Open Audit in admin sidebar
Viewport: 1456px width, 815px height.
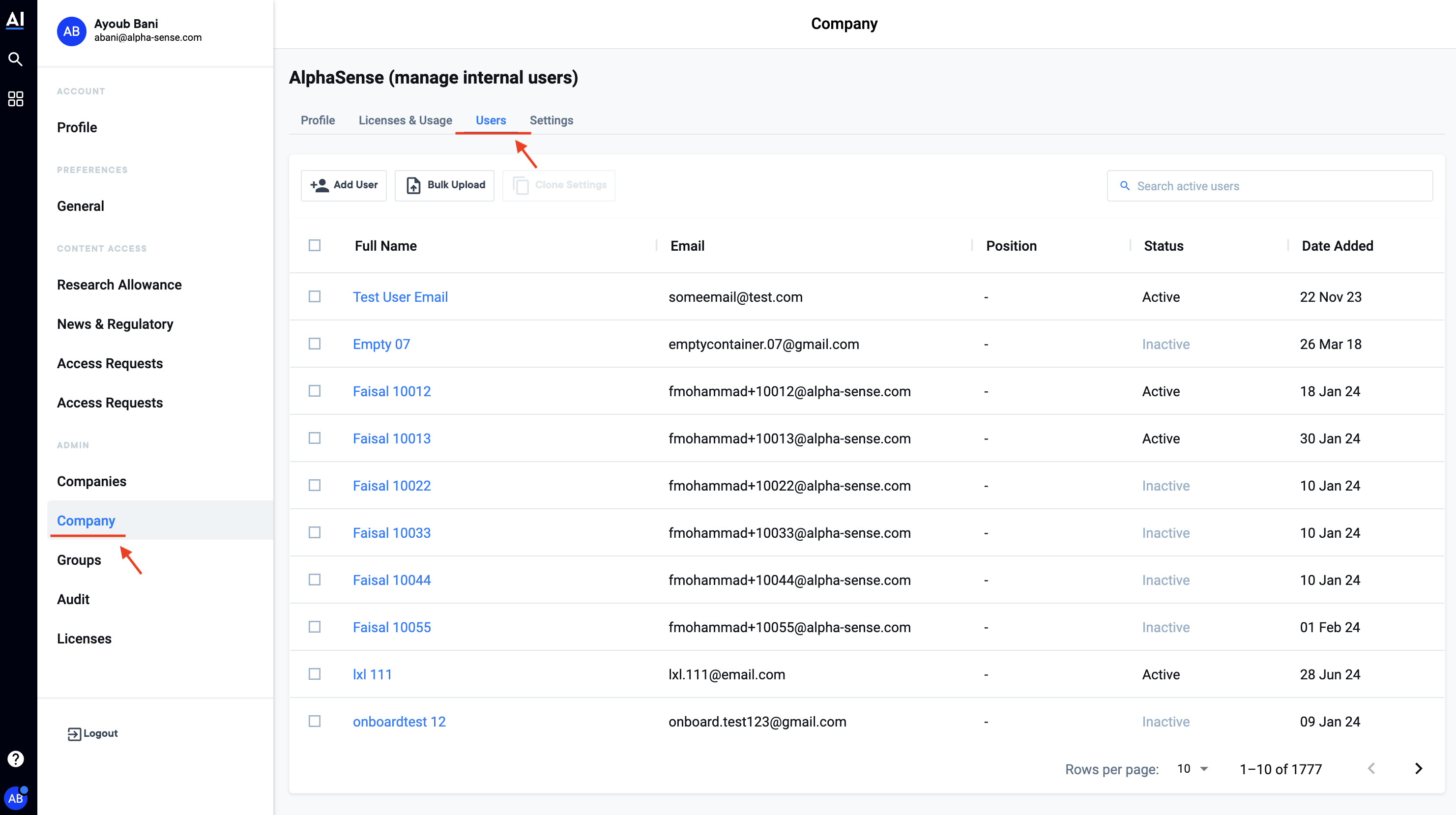(x=73, y=599)
